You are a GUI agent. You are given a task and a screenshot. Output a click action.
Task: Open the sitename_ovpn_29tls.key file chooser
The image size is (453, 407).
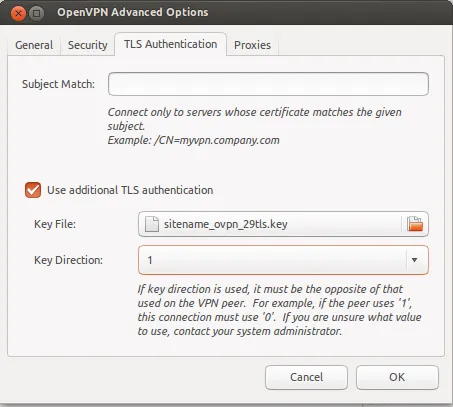pyautogui.click(x=283, y=224)
